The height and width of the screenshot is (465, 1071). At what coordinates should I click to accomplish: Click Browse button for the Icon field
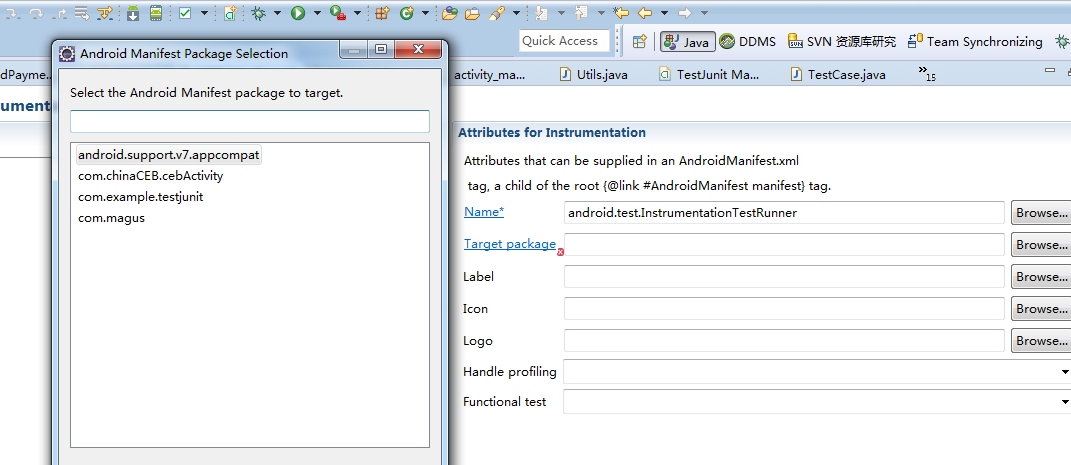click(x=1041, y=309)
